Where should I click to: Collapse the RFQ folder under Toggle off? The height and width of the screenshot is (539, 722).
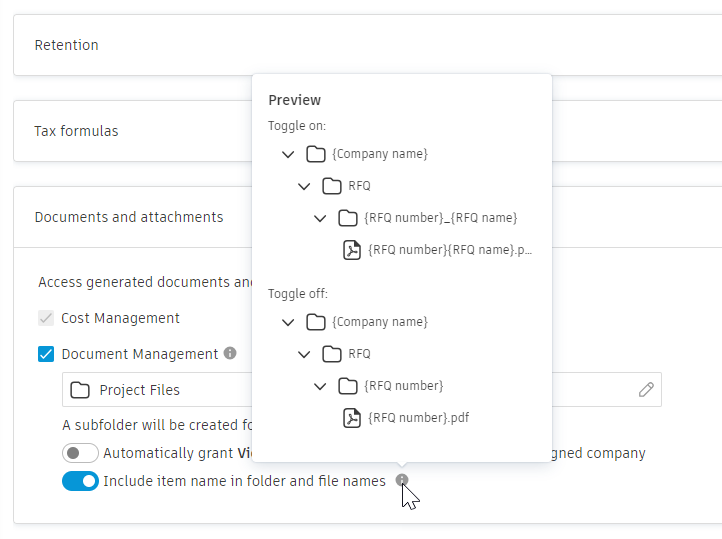coord(304,354)
